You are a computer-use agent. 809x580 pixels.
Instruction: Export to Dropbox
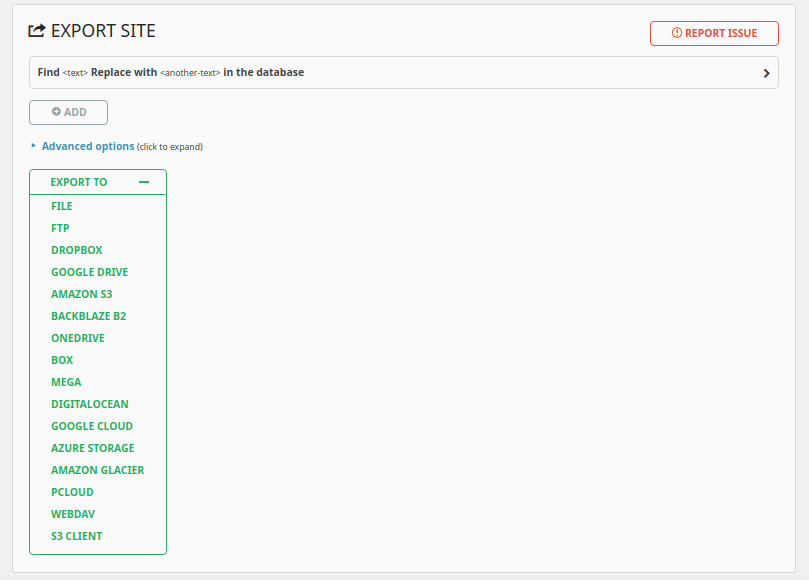tap(77, 250)
